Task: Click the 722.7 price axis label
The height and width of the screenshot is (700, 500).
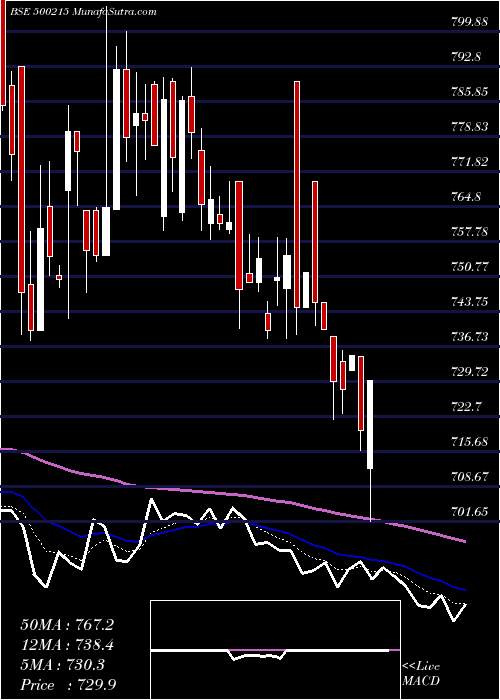Action: click(467, 407)
